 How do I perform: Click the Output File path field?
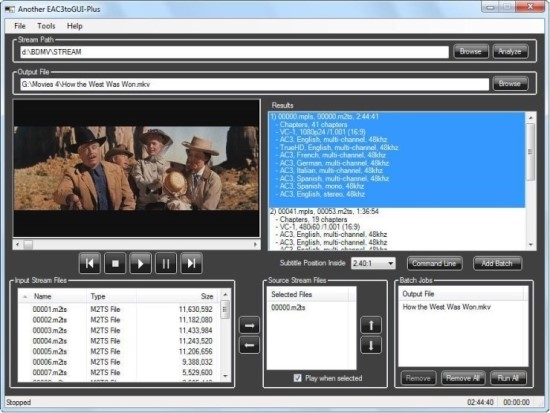[x=255, y=84]
